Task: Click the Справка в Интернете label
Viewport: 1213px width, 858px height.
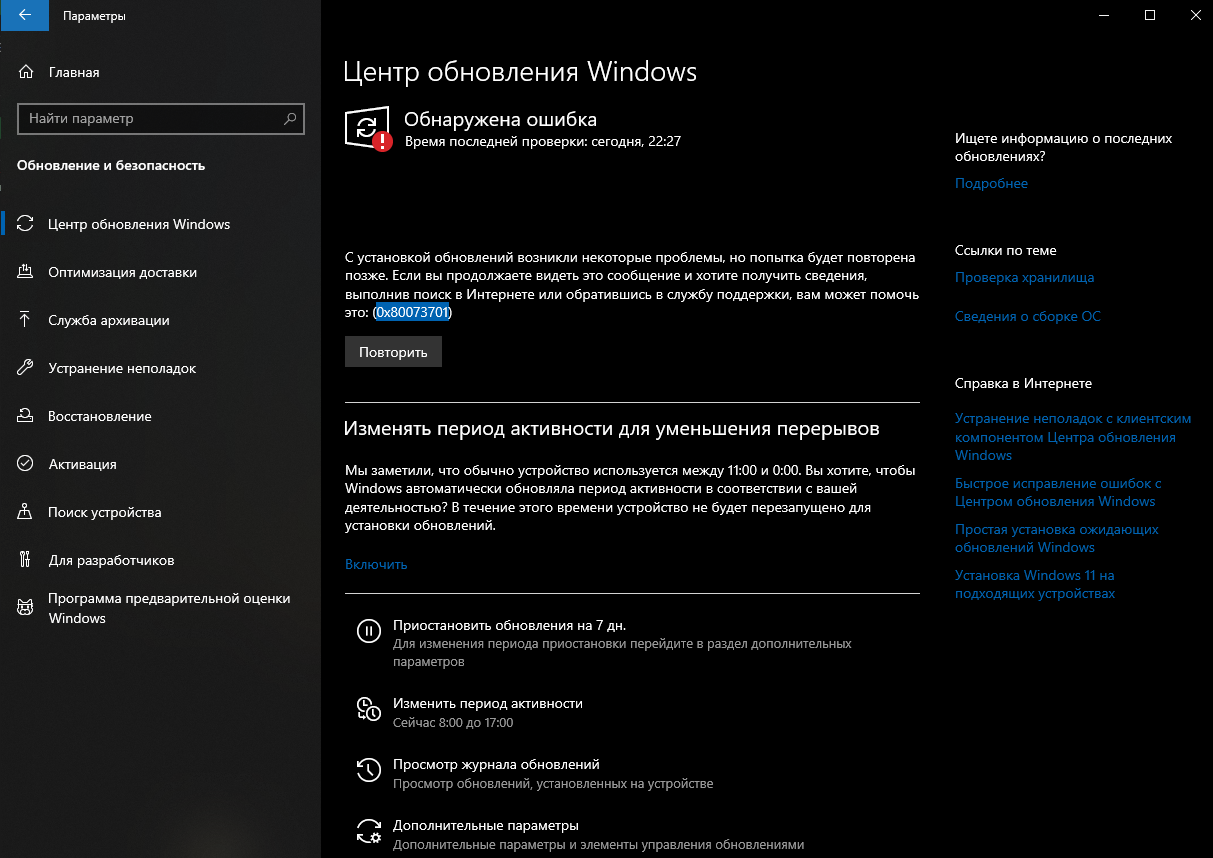Action: (x=1023, y=383)
